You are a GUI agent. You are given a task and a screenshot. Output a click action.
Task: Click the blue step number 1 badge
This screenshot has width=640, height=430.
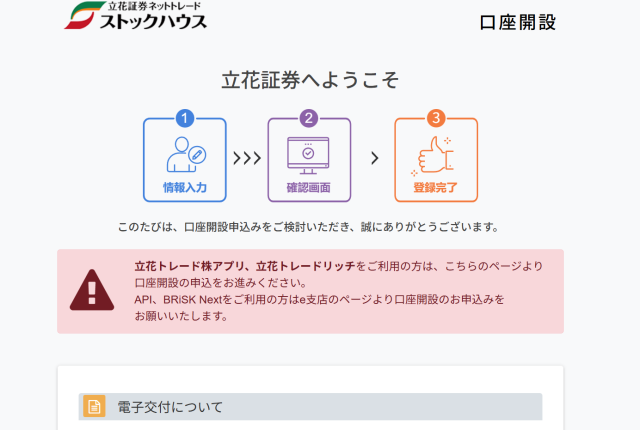(184, 118)
